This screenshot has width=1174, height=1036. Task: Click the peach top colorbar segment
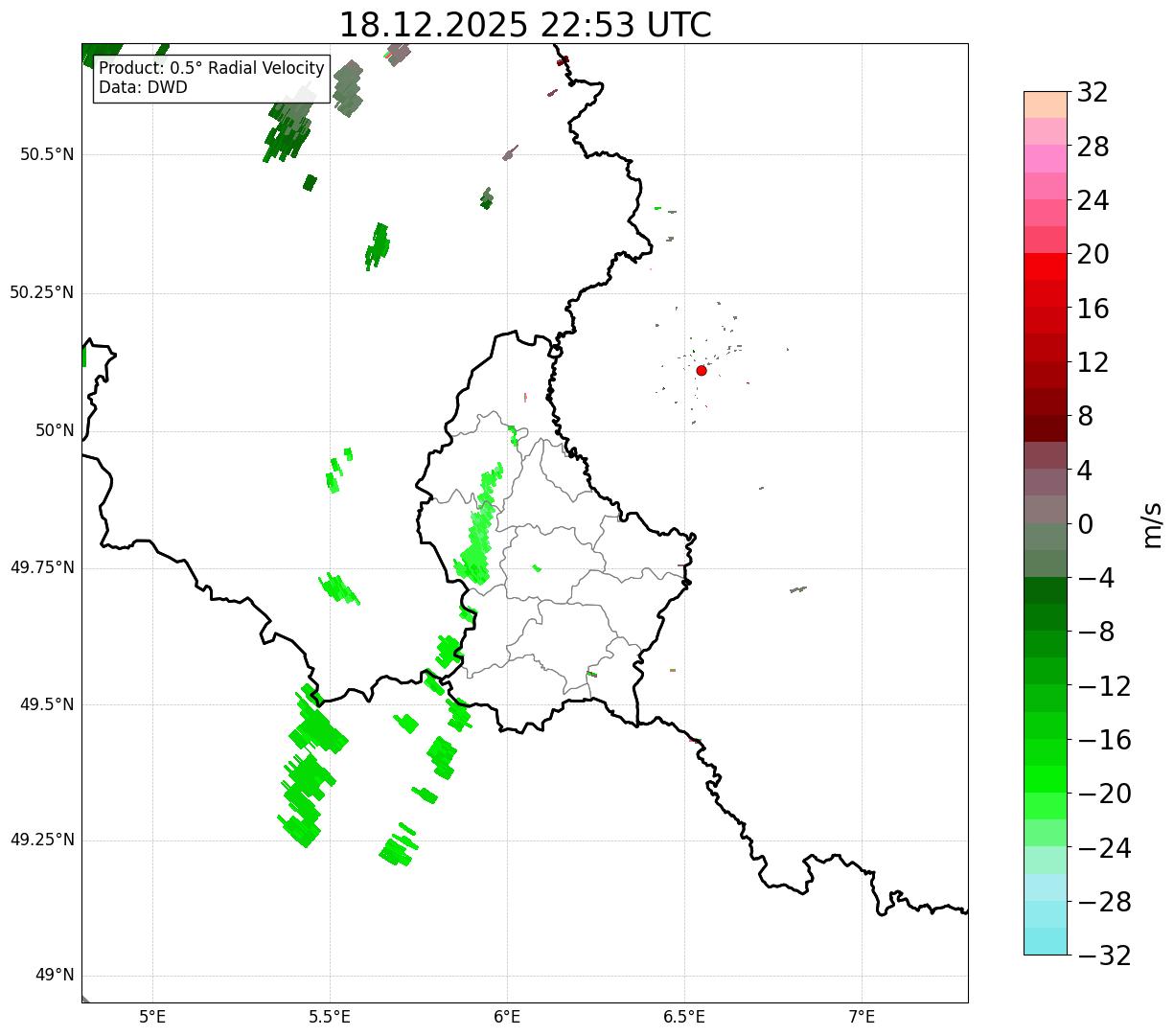(1046, 104)
